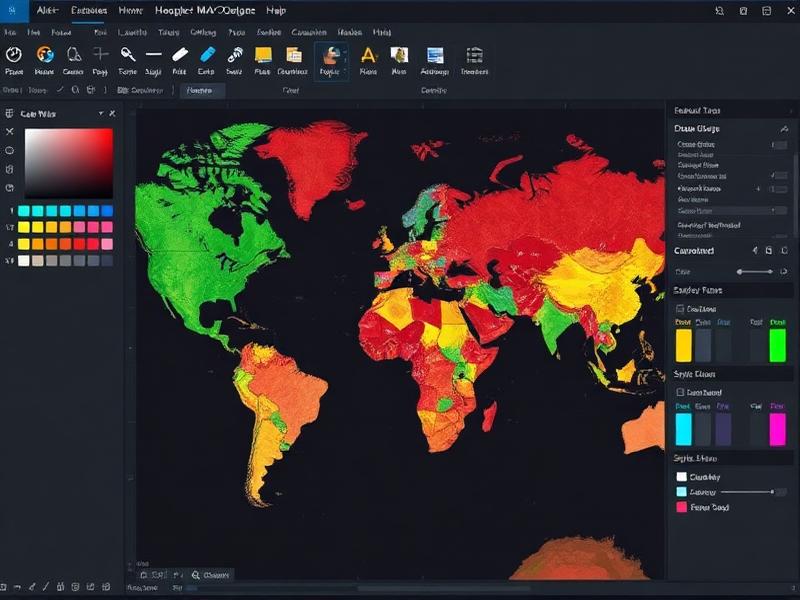The image size is (800, 600).
Task: Click the edit pencil icon in right panel header
Action: pos(784,129)
